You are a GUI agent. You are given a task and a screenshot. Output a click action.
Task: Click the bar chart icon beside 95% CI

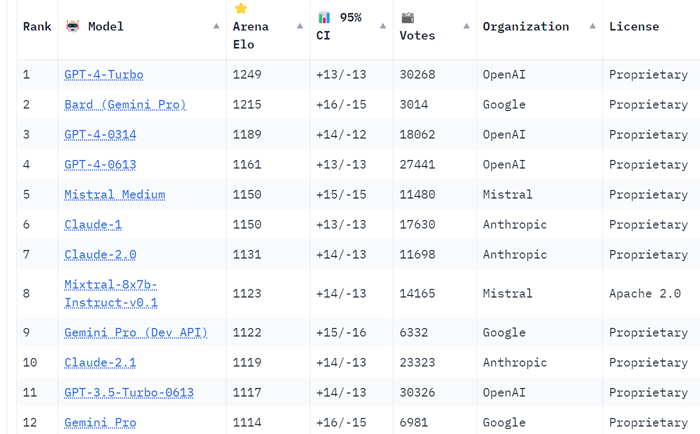tap(325, 18)
